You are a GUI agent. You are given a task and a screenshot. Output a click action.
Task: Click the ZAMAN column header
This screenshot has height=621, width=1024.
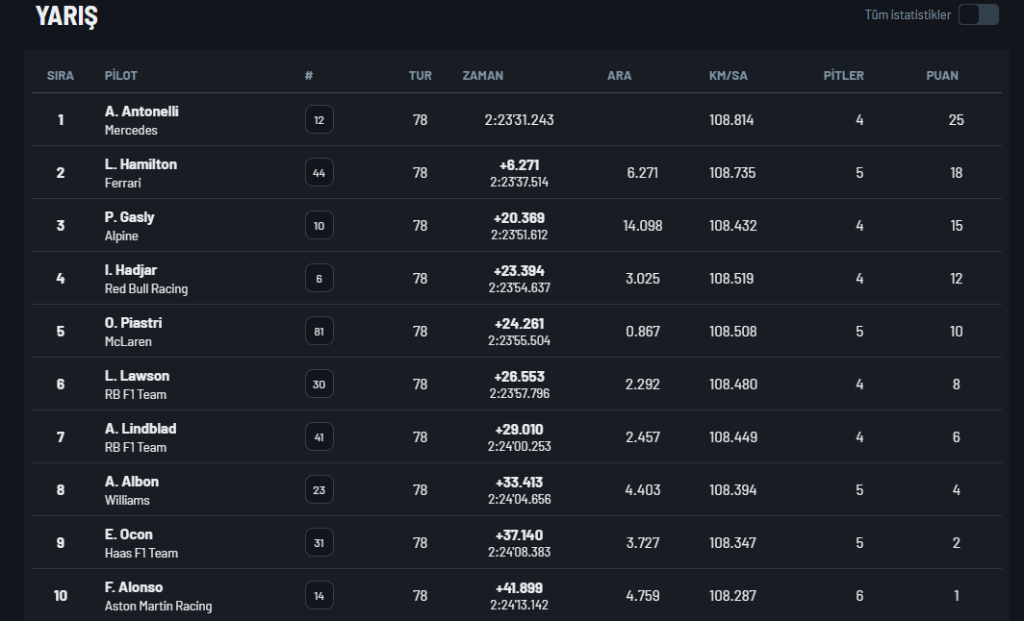(483, 75)
